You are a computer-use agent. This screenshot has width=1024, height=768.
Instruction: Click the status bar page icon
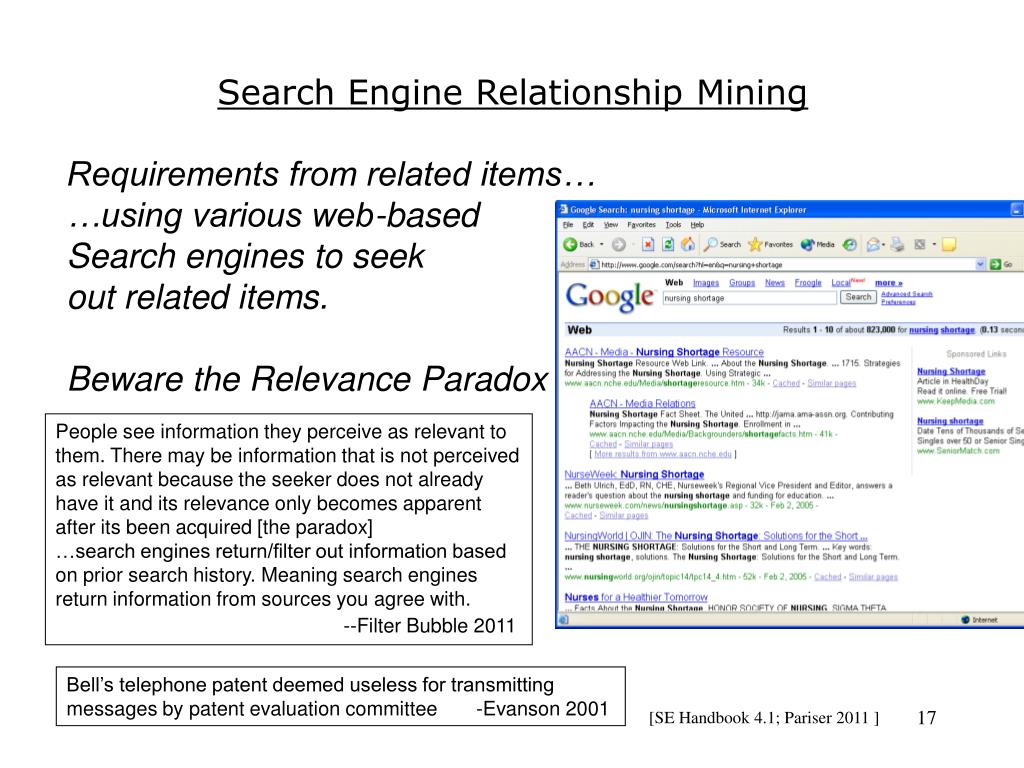point(564,620)
